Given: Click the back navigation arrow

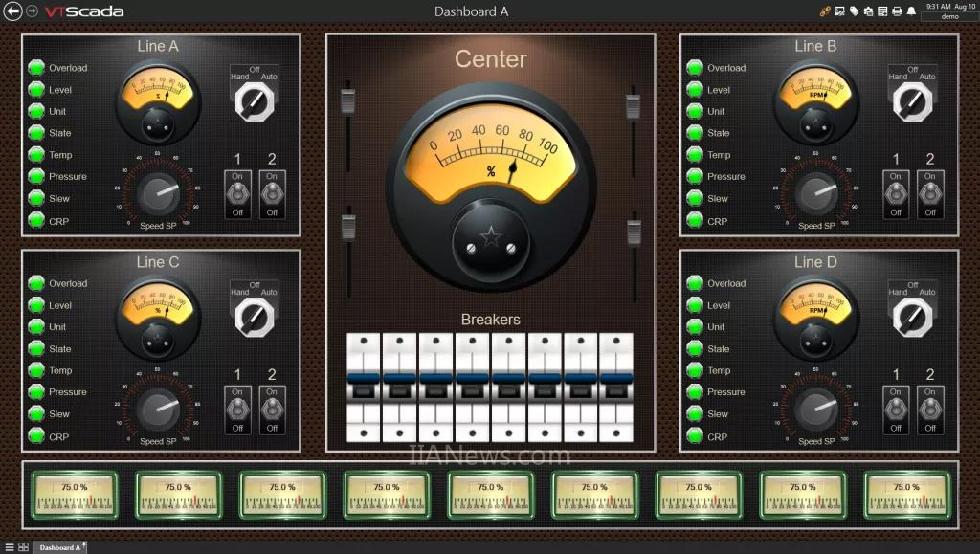Looking at the screenshot, I should click(14, 11).
